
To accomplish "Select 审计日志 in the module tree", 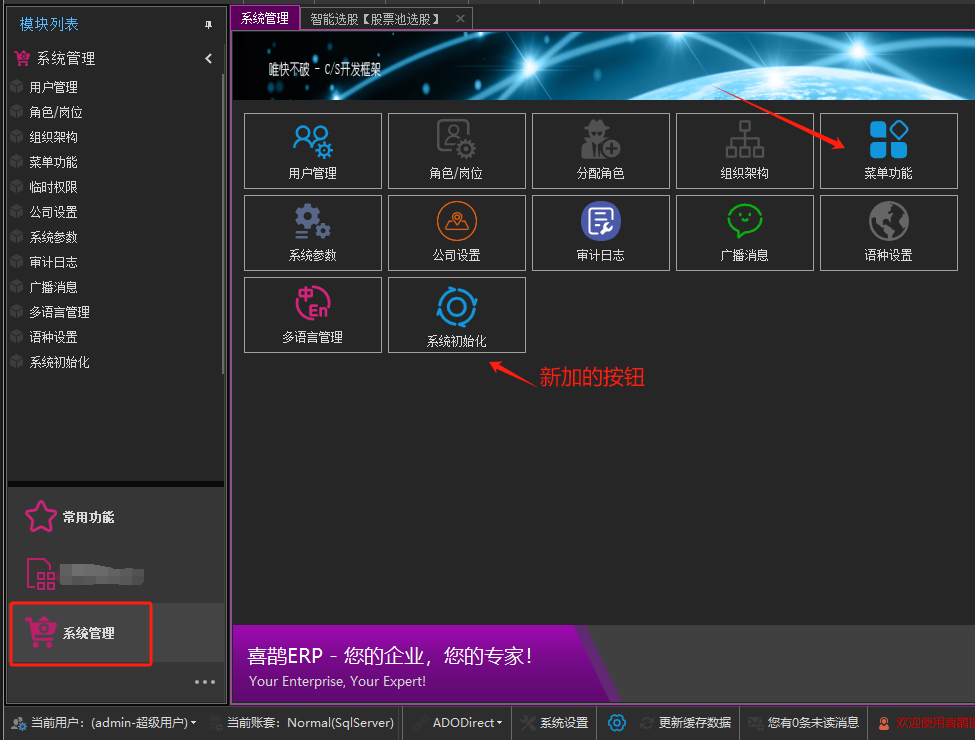I will tap(53, 262).
